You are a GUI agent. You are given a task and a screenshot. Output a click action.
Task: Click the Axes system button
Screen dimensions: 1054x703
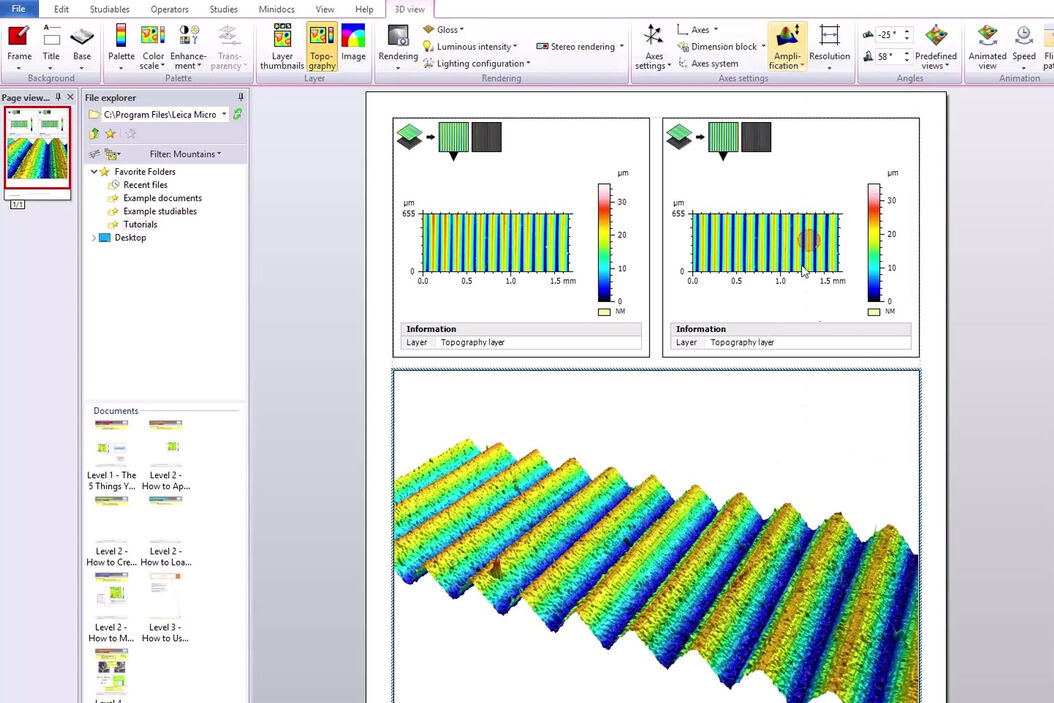(708, 63)
